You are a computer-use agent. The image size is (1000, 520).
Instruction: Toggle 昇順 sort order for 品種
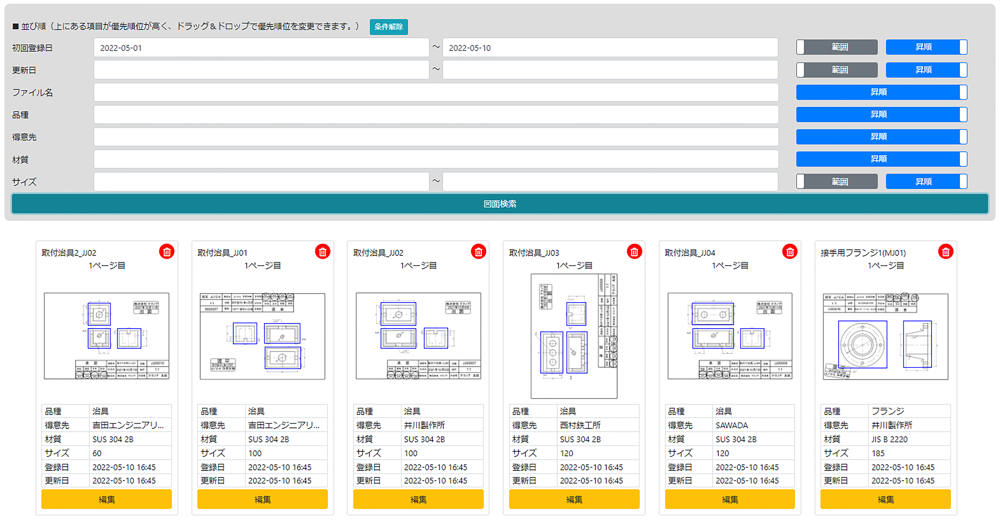881,114
